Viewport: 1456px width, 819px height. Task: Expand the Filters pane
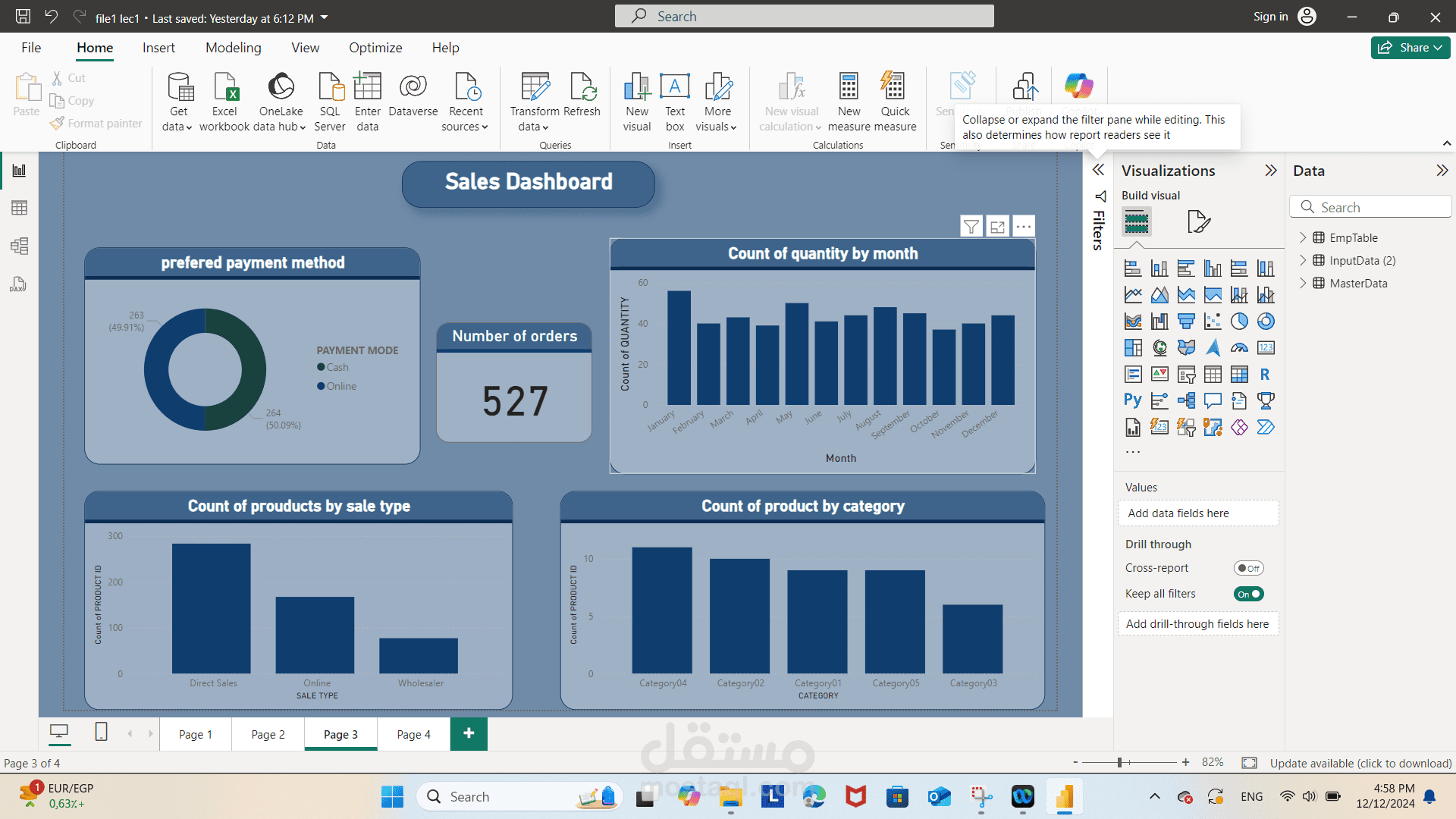[1098, 170]
